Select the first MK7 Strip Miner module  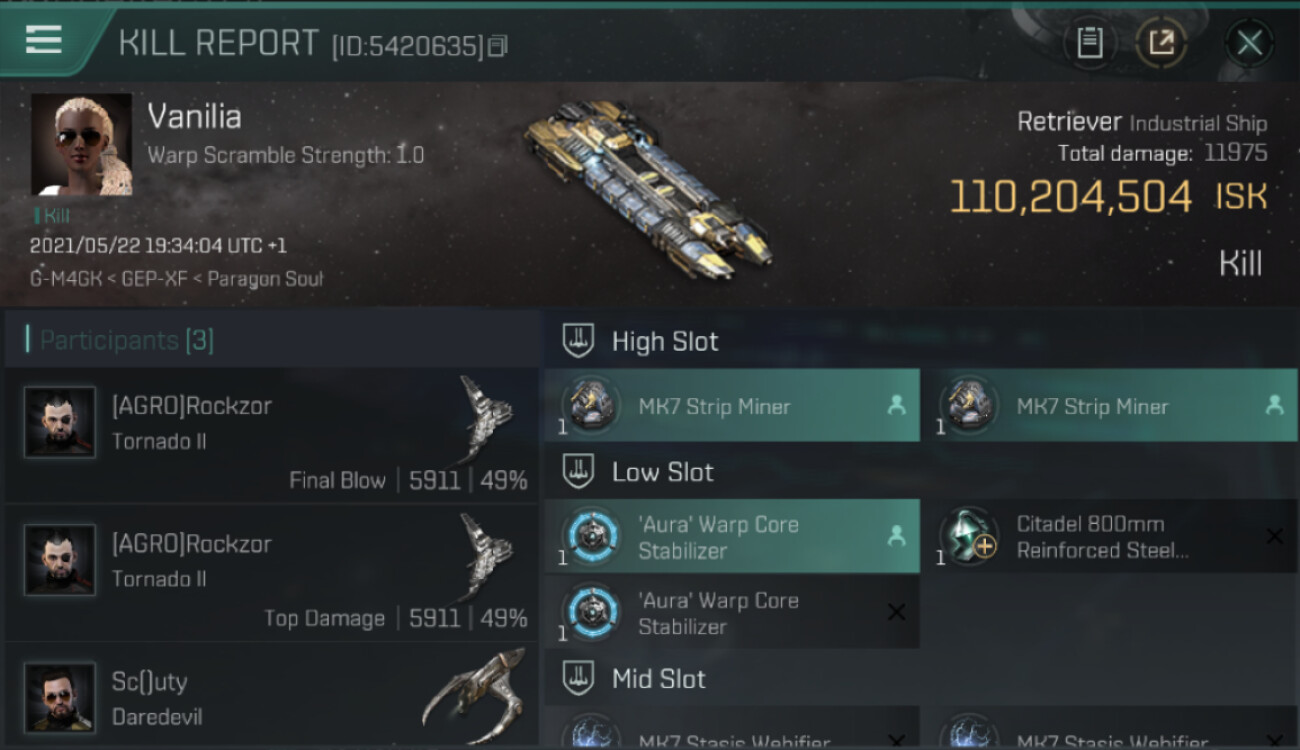tap(732, 405)
